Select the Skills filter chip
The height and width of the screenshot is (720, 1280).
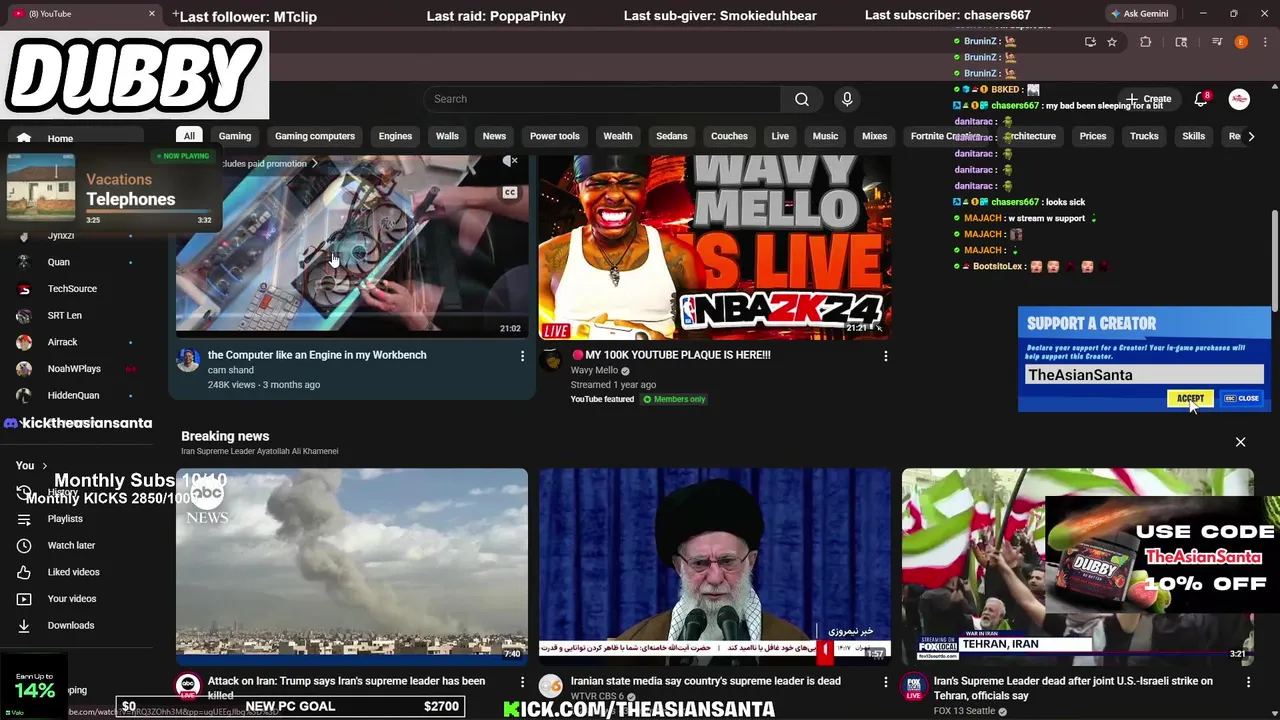tap(1194, 136)
